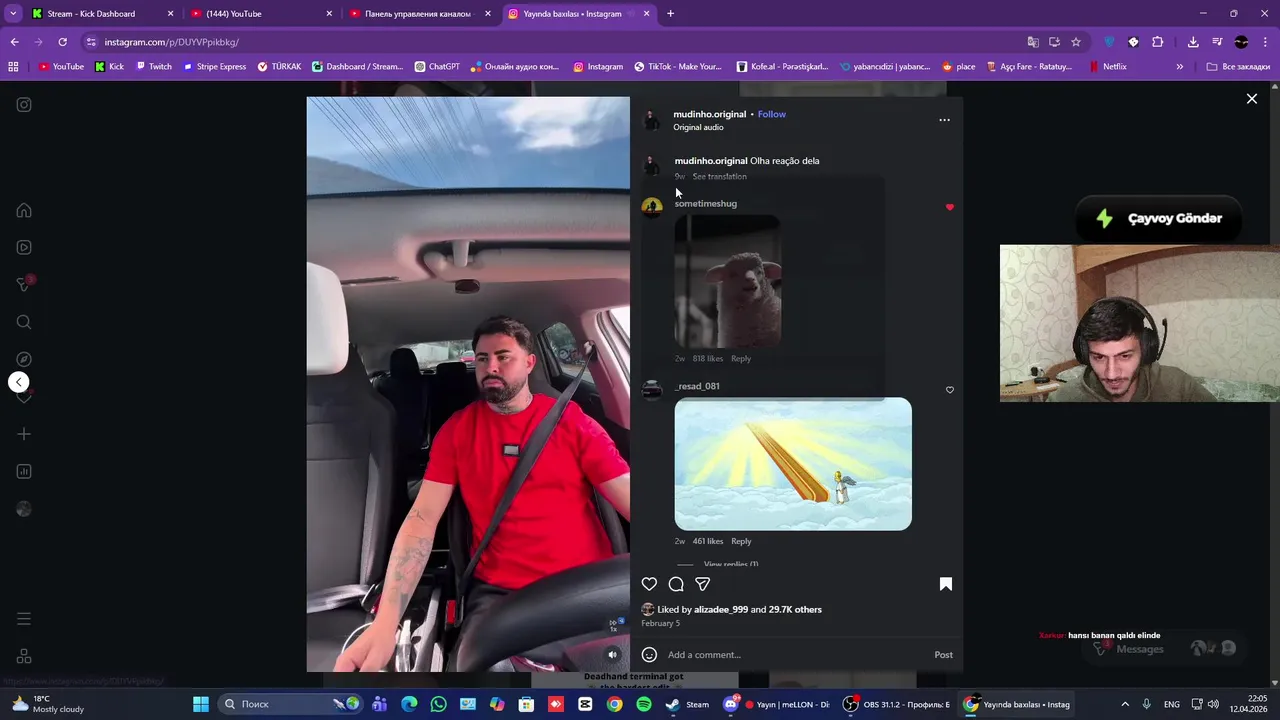Open the Apps grid shortcut
1280x720 pixels.
pyautogui.click(x=13, y=67)
